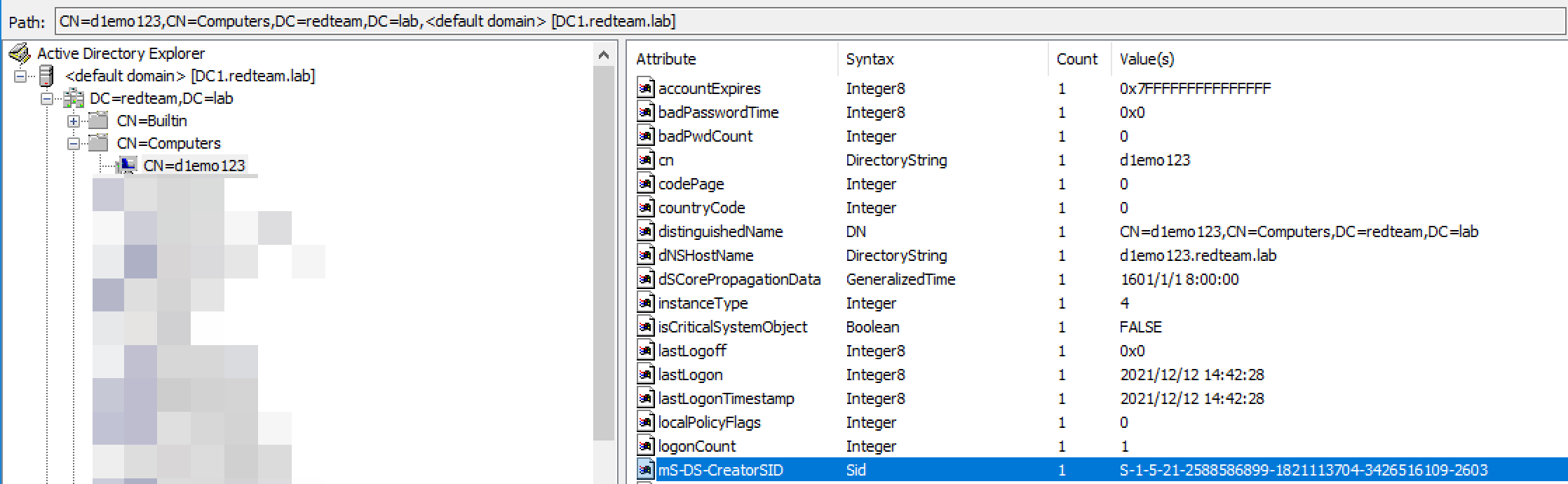
Task: Click the tree pane vertical scrollbar thumb
Action: (x=604, y=253)
